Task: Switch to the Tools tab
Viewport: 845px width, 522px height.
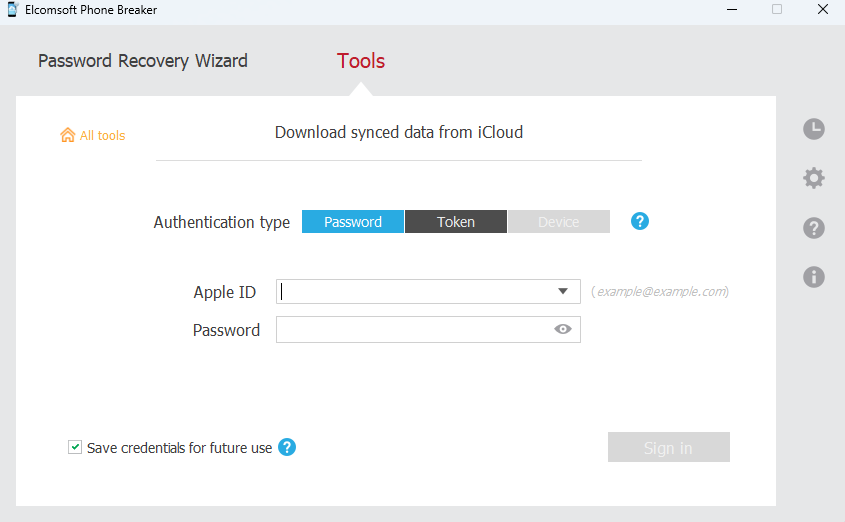Action: click(361, 61)
